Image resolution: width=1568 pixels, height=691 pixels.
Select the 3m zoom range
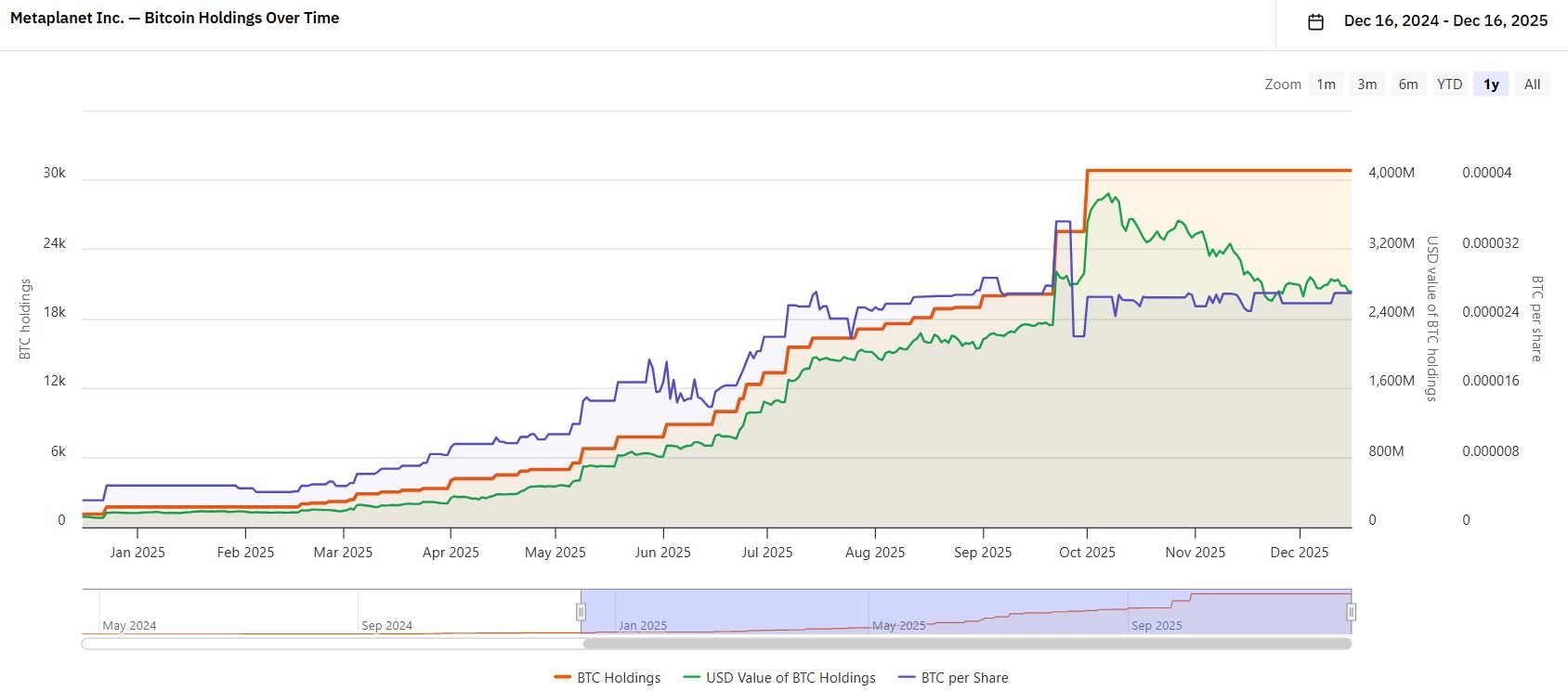(x=1367, y=85)
